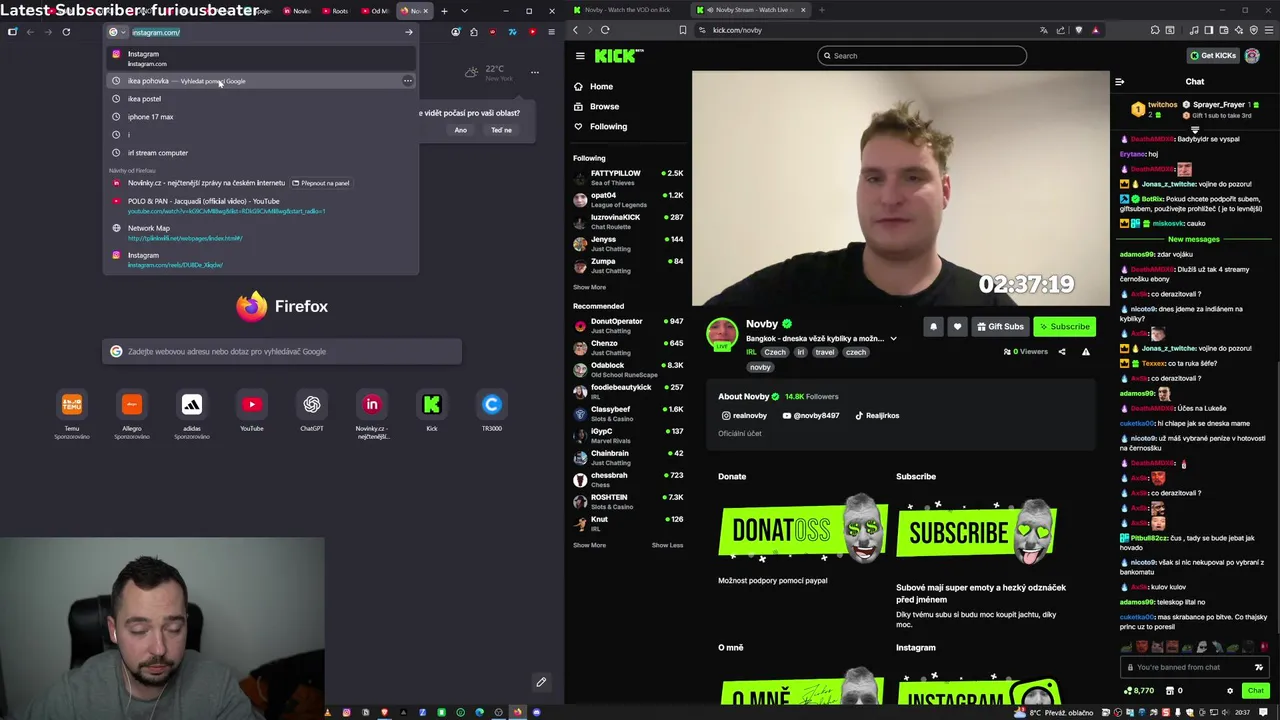Click Brave shield icon in right browser
The width and height of the screenshot is (1280, 720).
click(x=1078, y=30)
